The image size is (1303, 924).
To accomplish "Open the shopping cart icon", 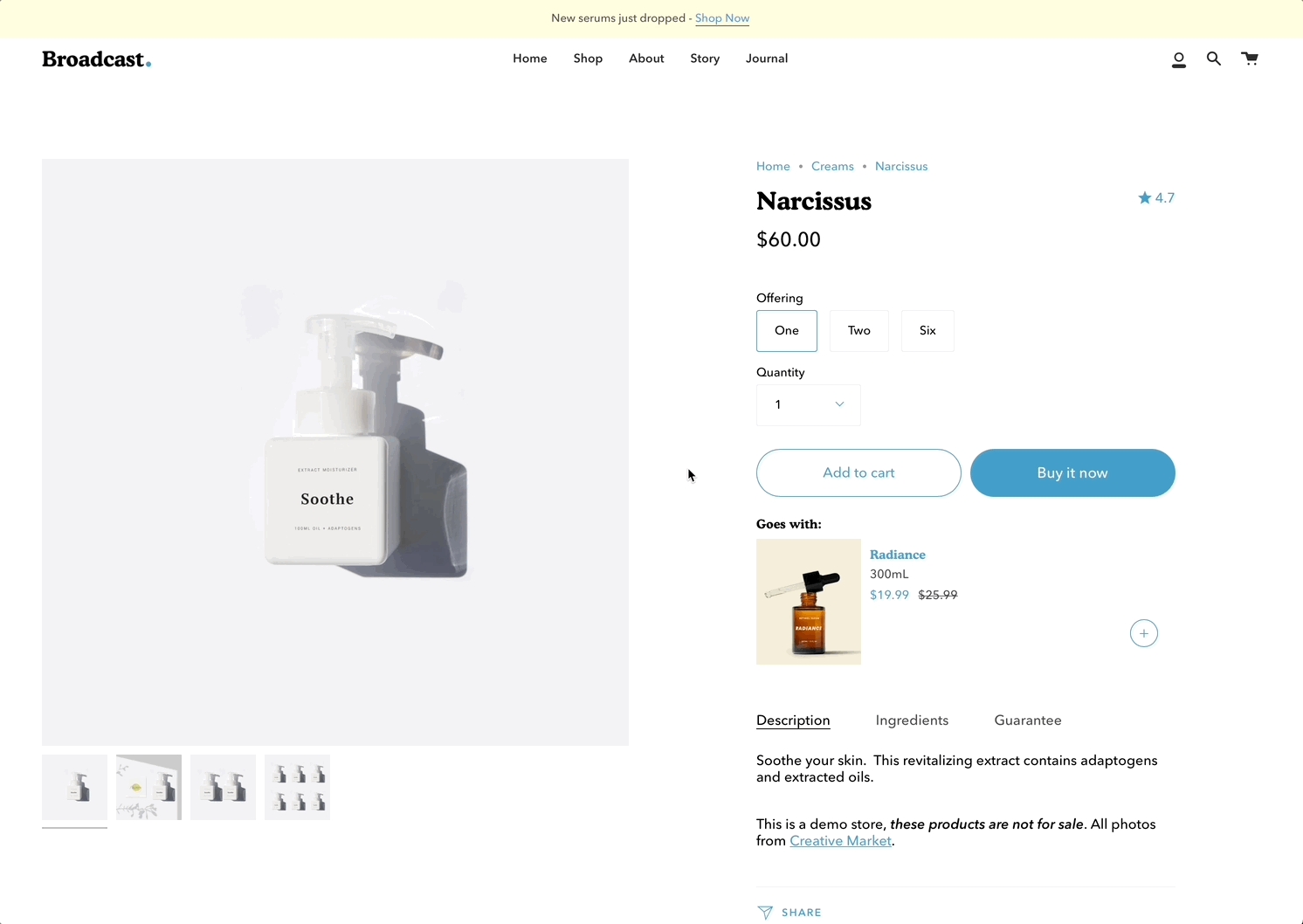I will coord(1250,59).
